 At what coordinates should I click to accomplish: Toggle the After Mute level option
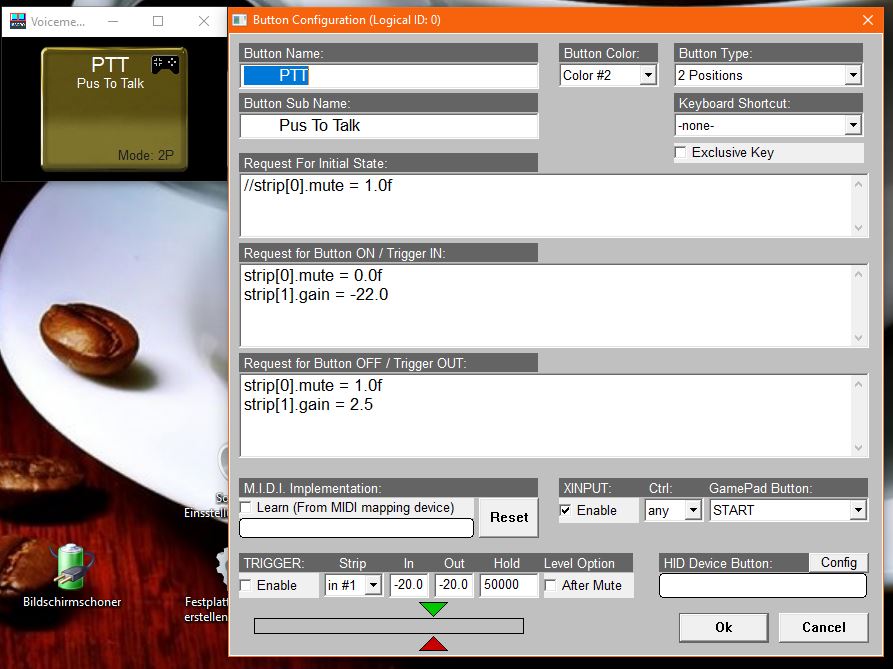[x=550, y=585]
